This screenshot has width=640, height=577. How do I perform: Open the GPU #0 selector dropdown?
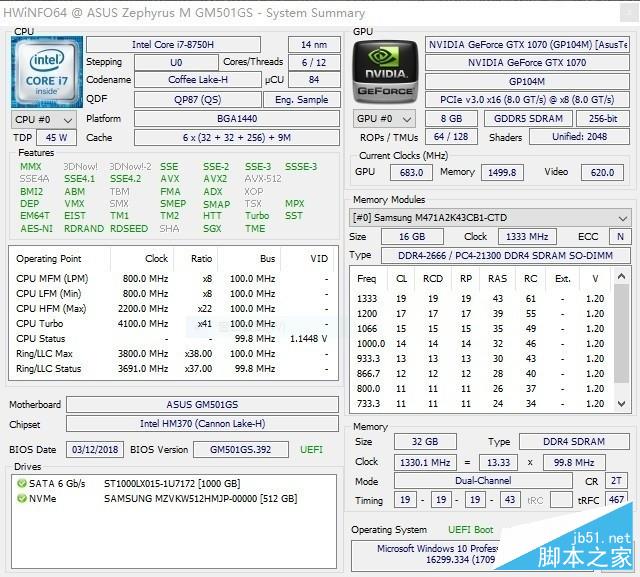coord(384,119)
